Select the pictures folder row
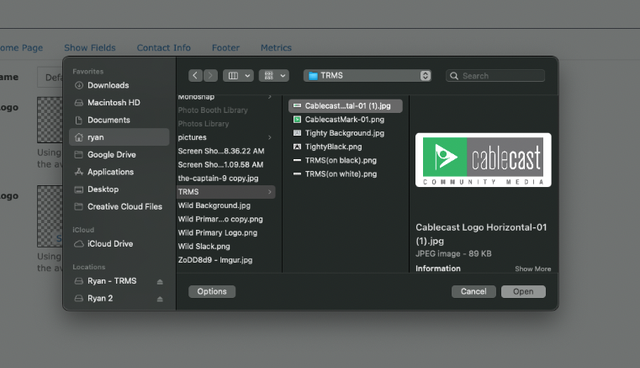This screenshot has height=368, width=640. [x=226, y=137]
